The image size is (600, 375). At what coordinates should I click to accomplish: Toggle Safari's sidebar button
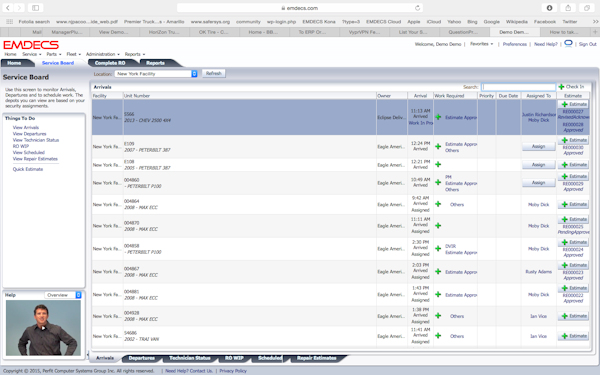[x=35, y=8]
